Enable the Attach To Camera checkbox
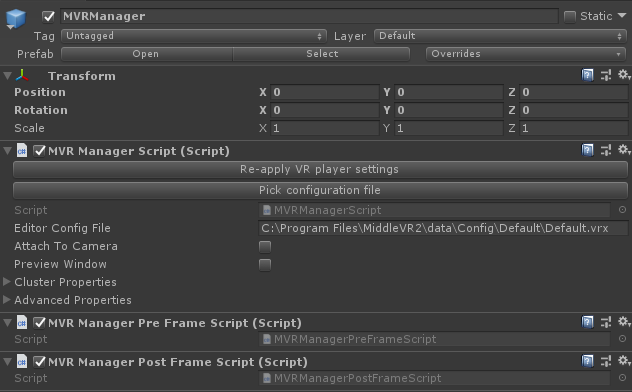The height and width of the screenshot is (392, 632). pos(265,246)
